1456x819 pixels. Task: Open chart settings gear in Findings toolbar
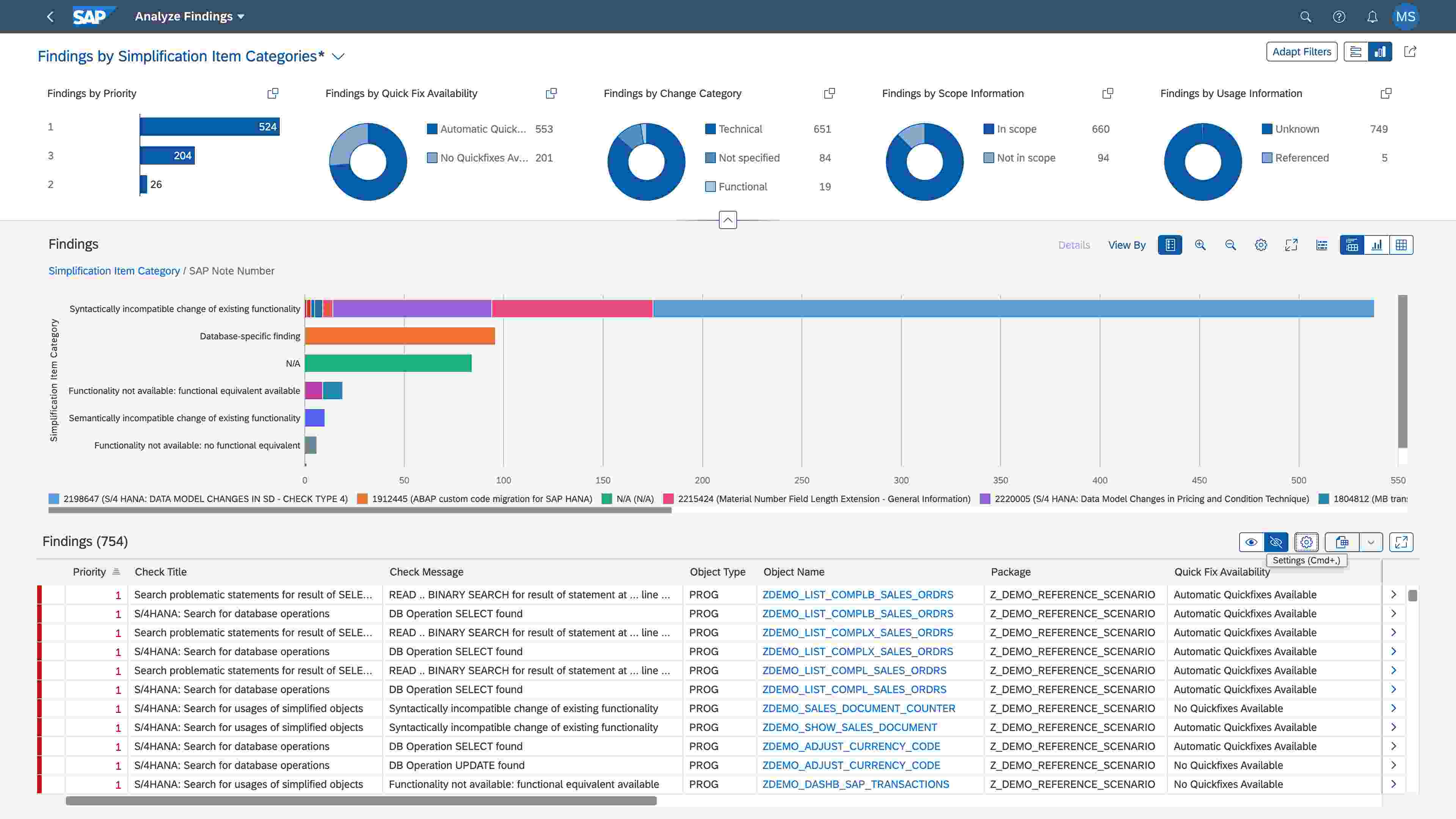coord(1261,245)
